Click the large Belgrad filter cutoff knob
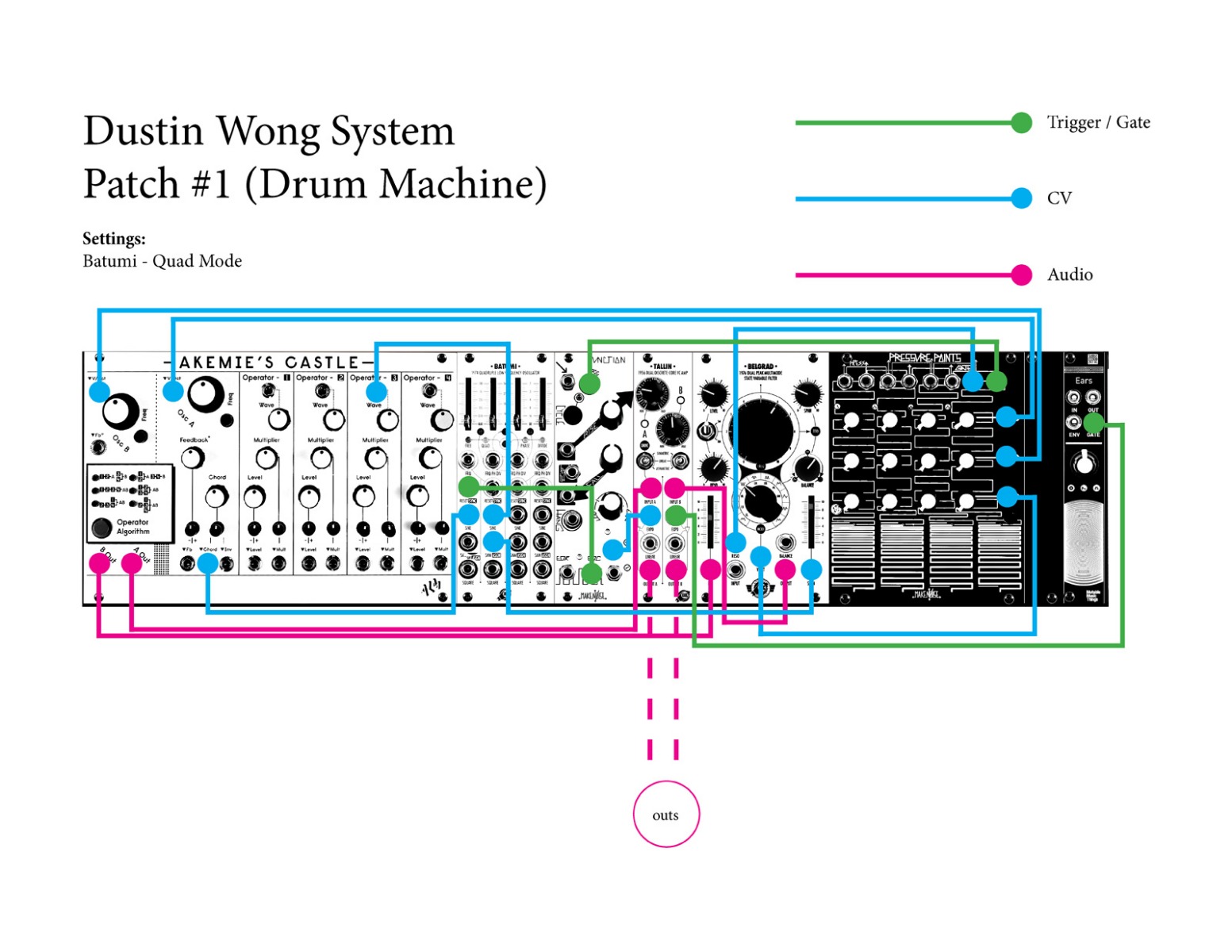The width and height of the screenshot is (1232, 952). pyautogui.click(x=762, y=431)
